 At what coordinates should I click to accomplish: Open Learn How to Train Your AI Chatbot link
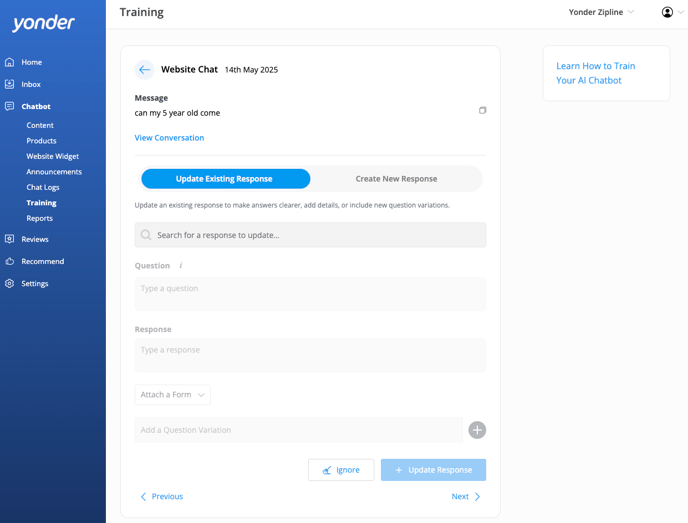[x=596, y=73]
